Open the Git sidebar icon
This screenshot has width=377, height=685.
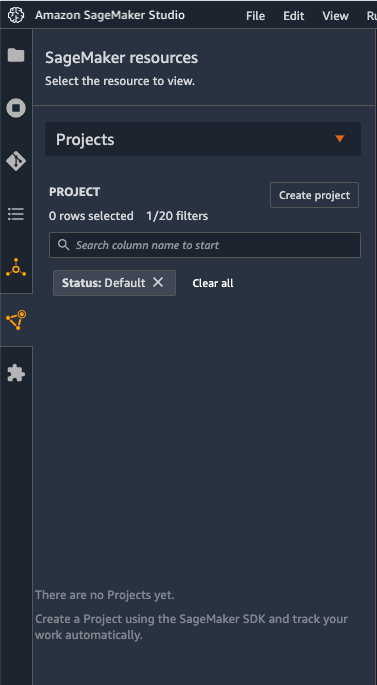[x=16, y=161]
